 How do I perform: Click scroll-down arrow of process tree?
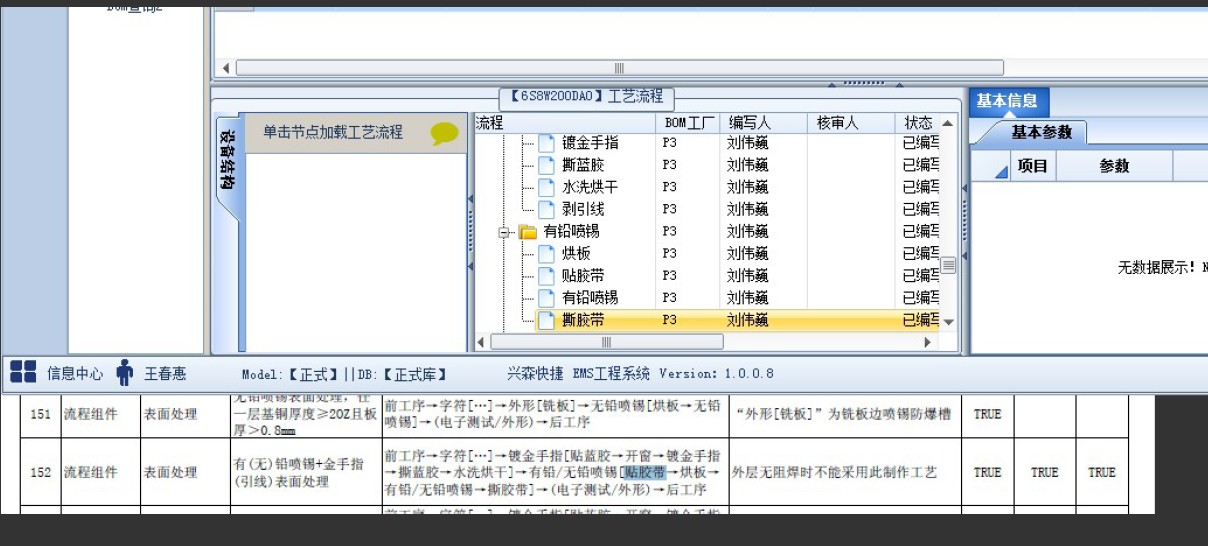click(948, 322)
